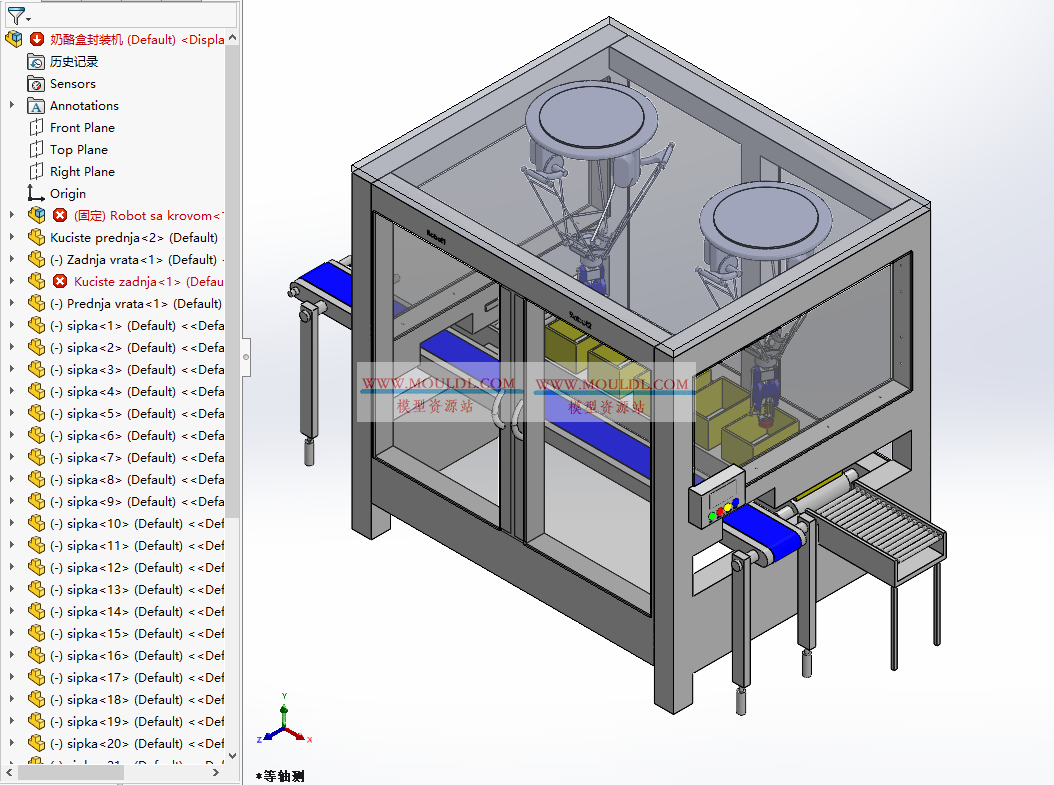The image size is (1054, 785).
Task: Click the filter funnel icon above the feature tree
Action: pos(14,16)
